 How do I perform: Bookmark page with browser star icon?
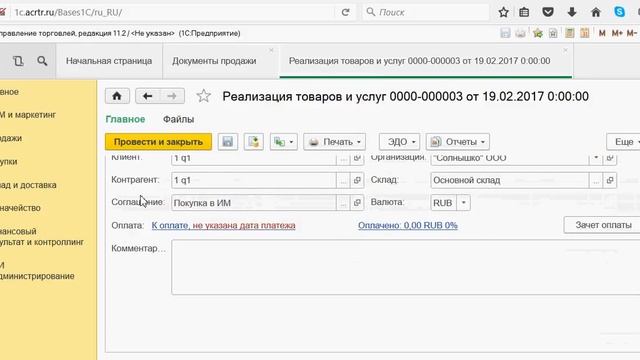click(503, 12)
